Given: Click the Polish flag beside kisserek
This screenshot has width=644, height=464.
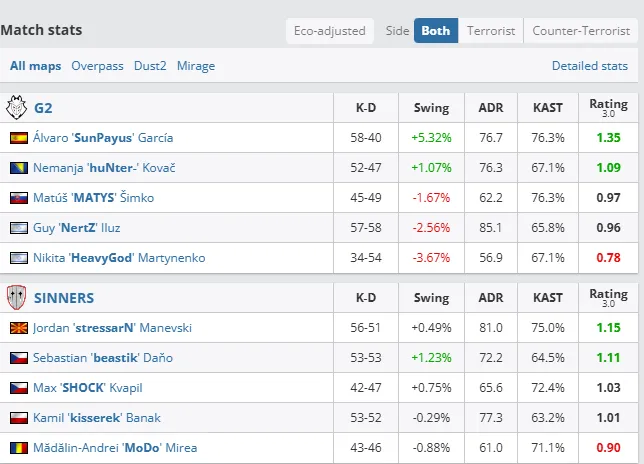Looking at the screenshot, I should click(x=18, y=418).
